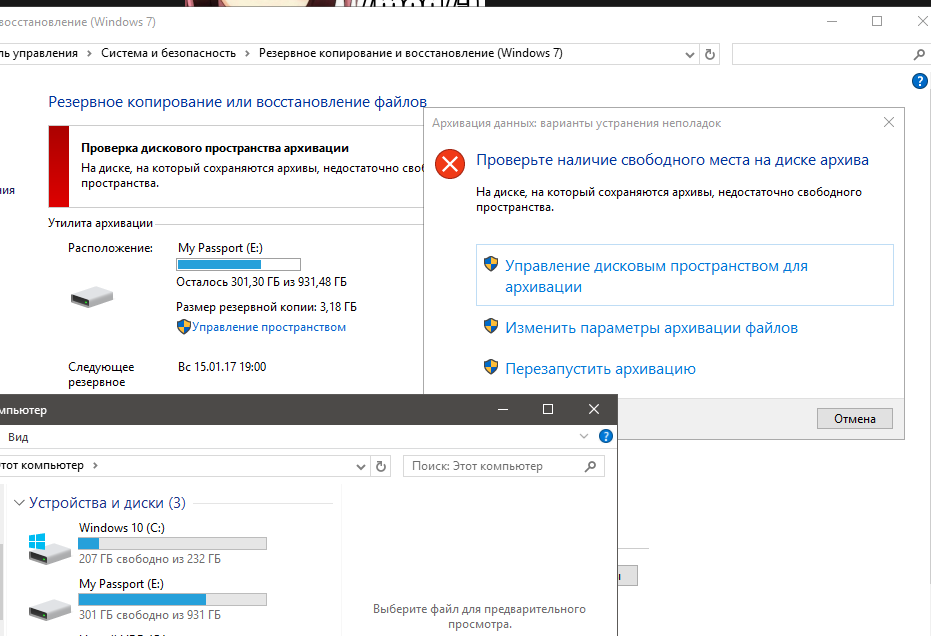Click the magnifier in Explorer search box
The image size is (931, 636).
[x=591, y=466]
